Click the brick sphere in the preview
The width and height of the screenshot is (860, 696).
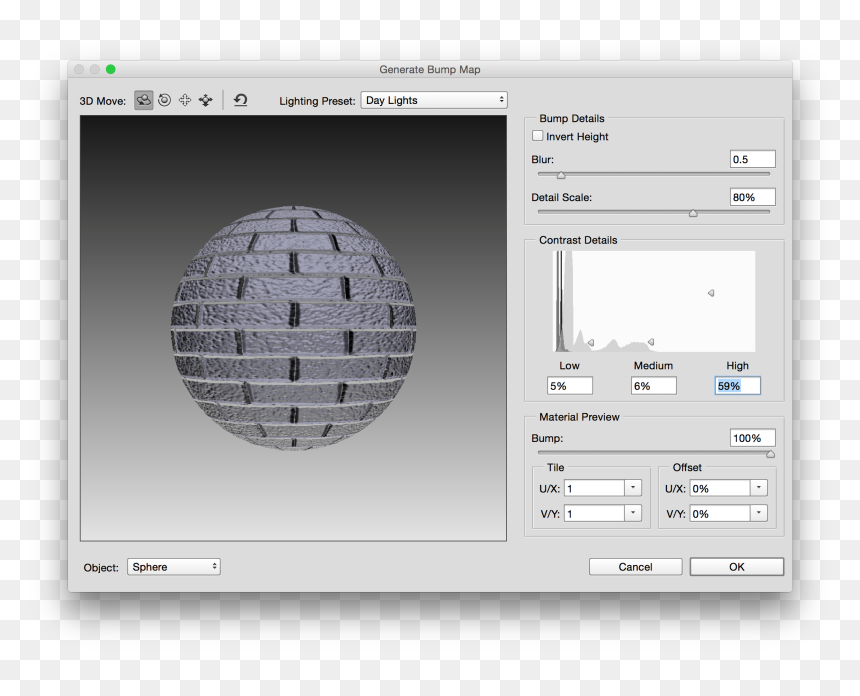pos(293,328)
